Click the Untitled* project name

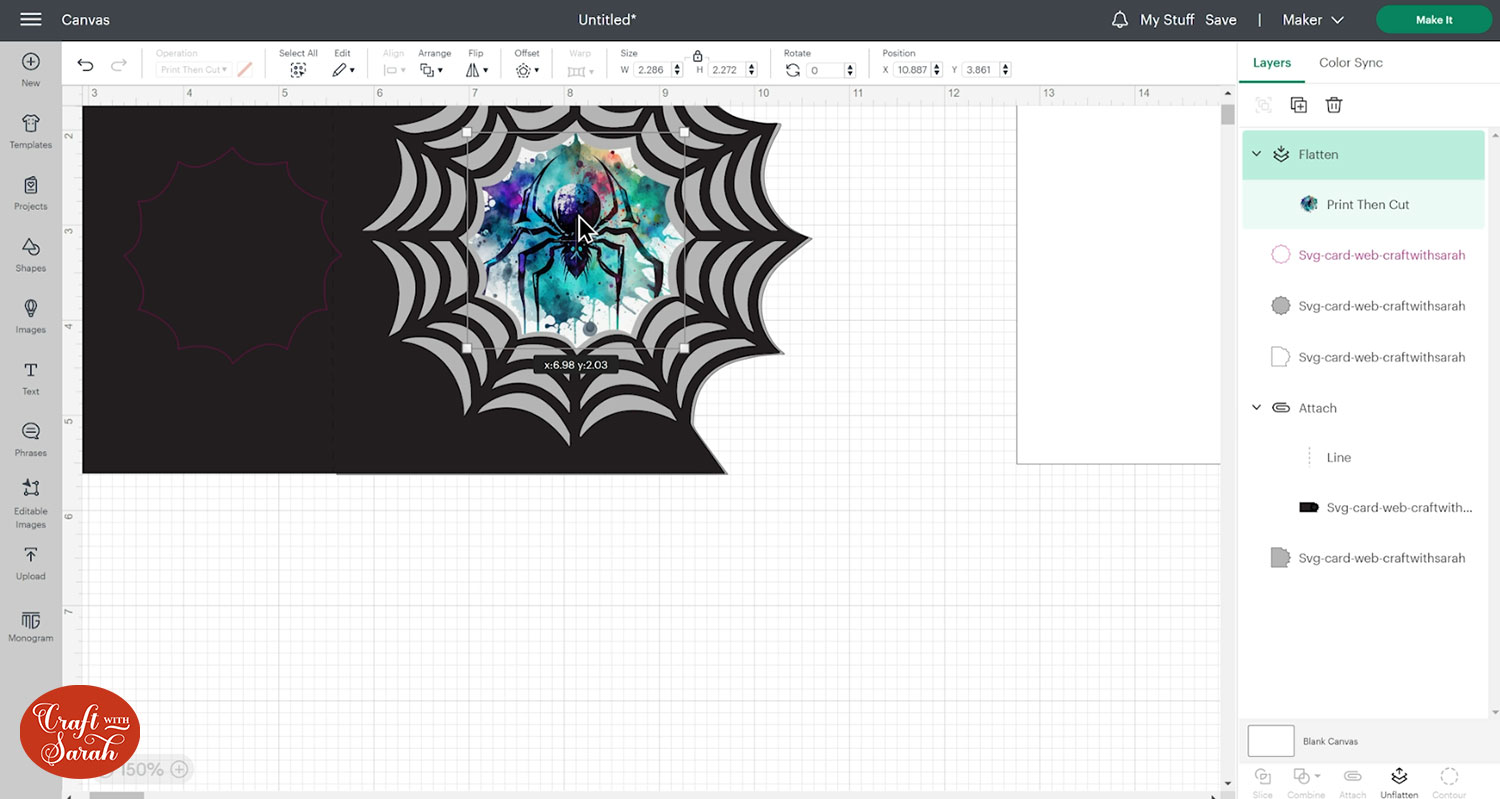(x=607, y=20)
